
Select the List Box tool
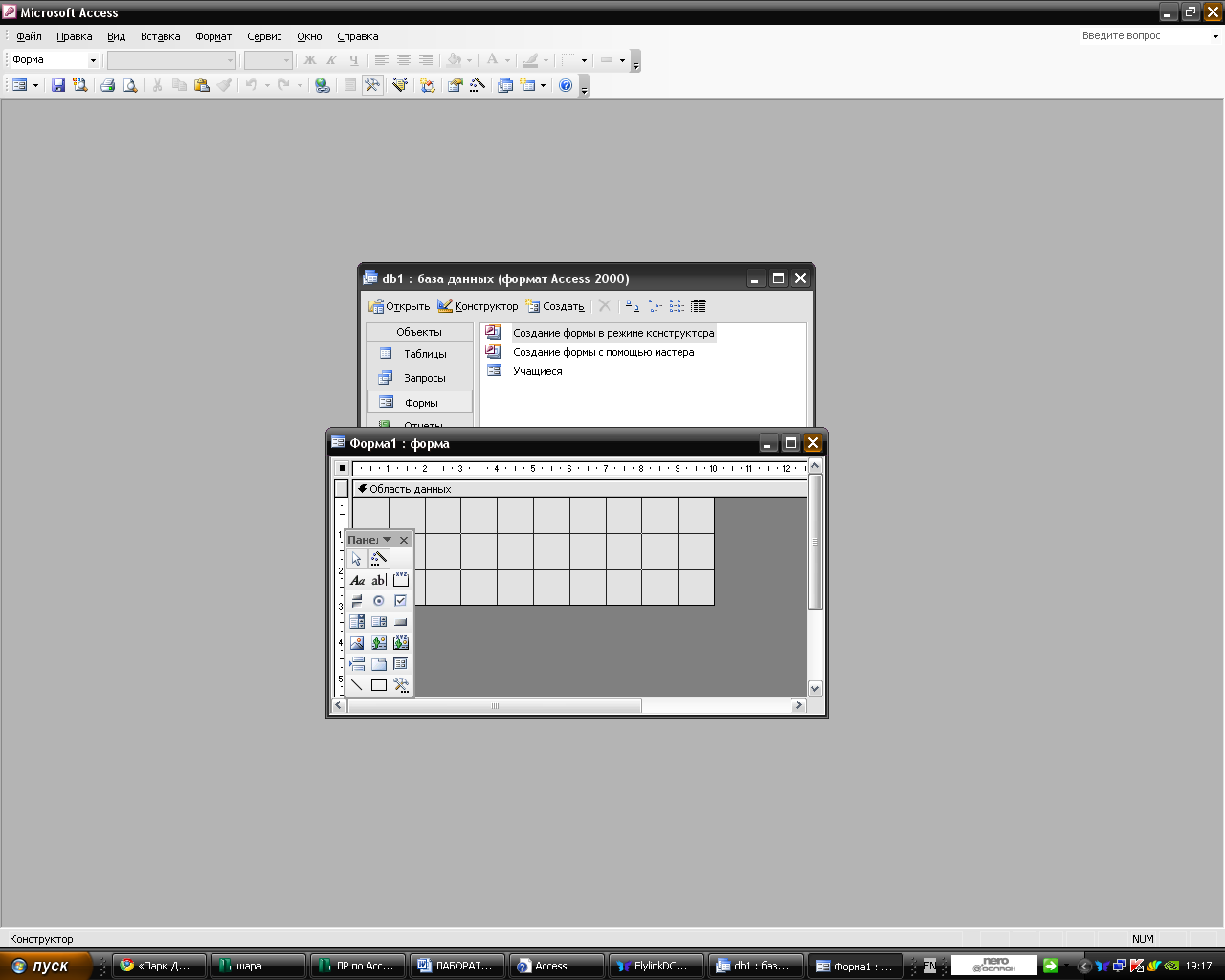click(379, 622)
